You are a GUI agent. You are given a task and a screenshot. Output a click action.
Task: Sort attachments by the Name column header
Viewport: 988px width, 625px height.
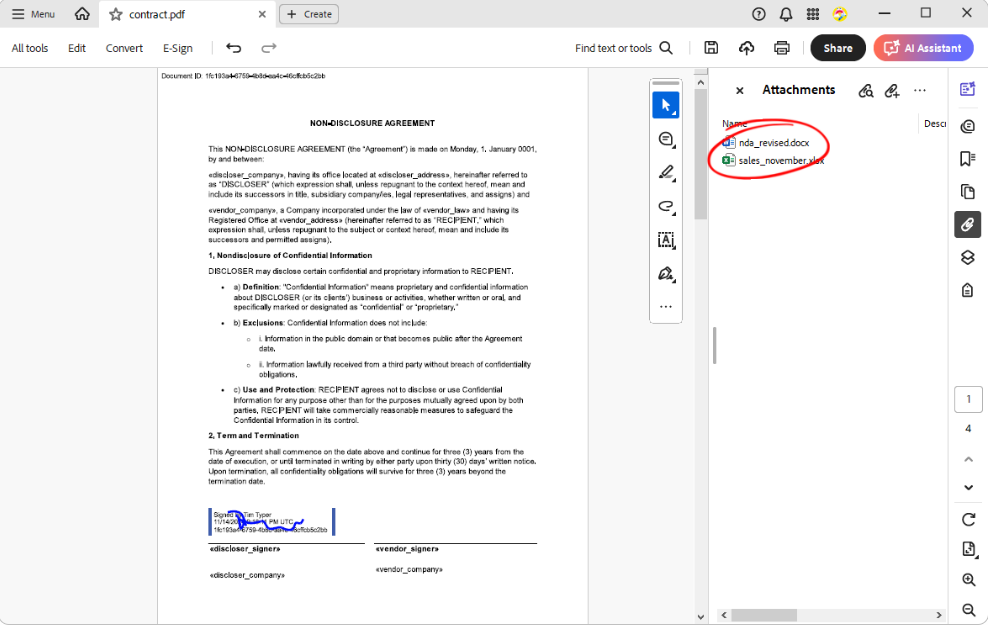(x=735, y=123)
